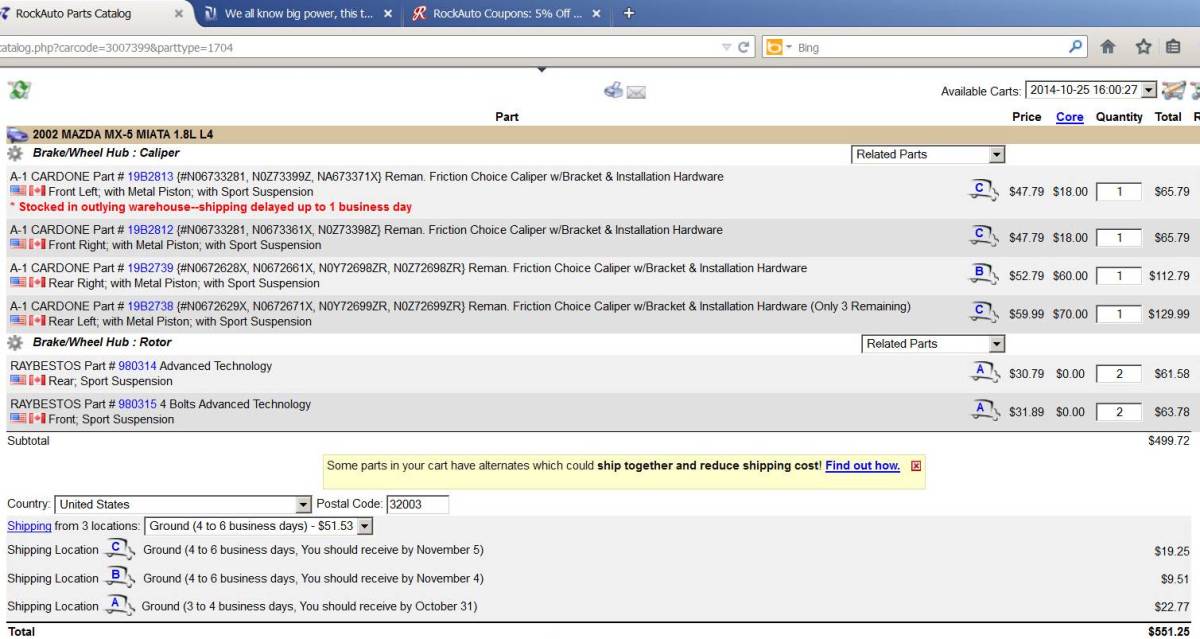Click truck icon C beside Shipping Location
This screenshot has width=1200, height=639.
tap(119, 549)
